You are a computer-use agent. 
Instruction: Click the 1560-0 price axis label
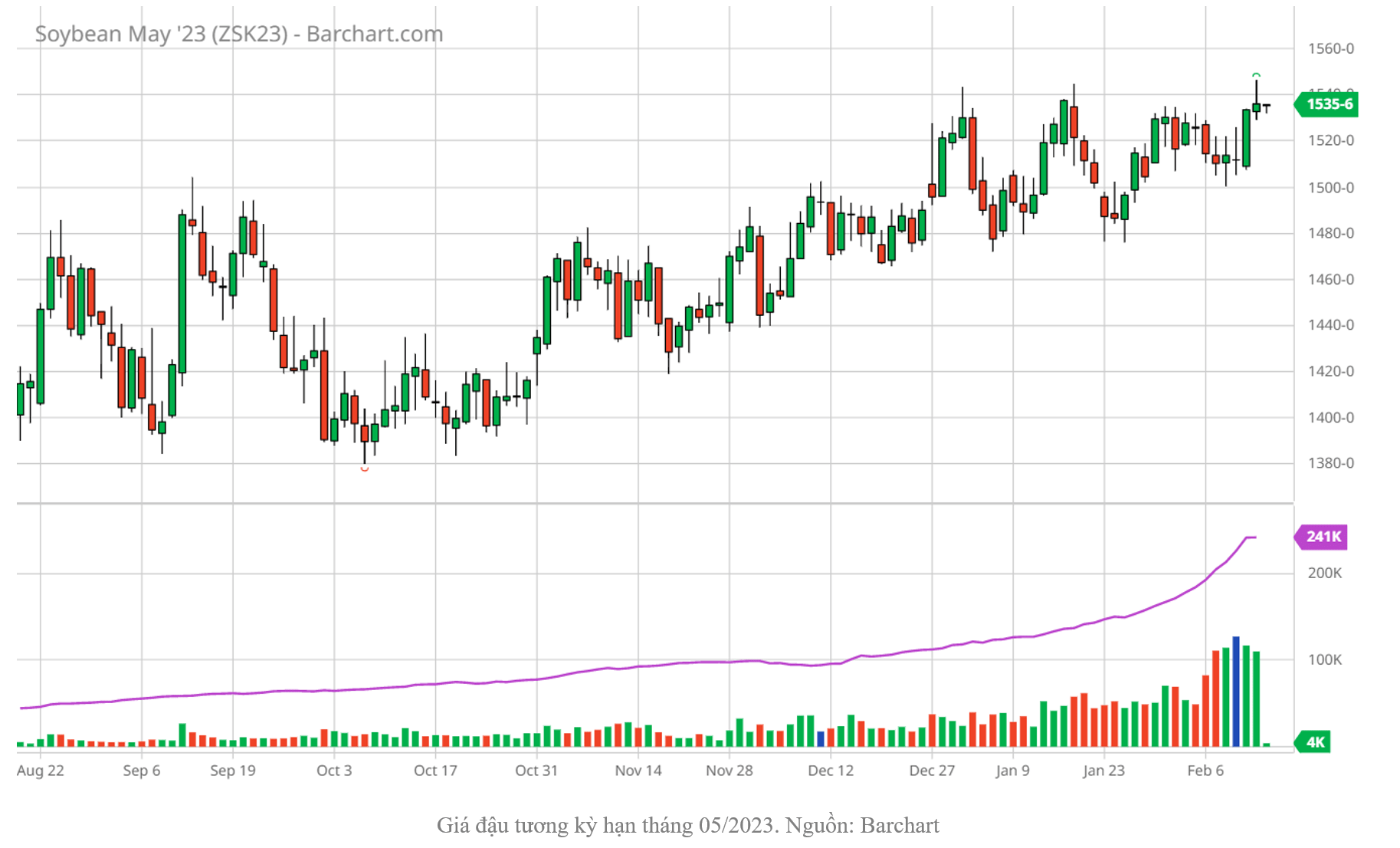[x=1331, y=48]
